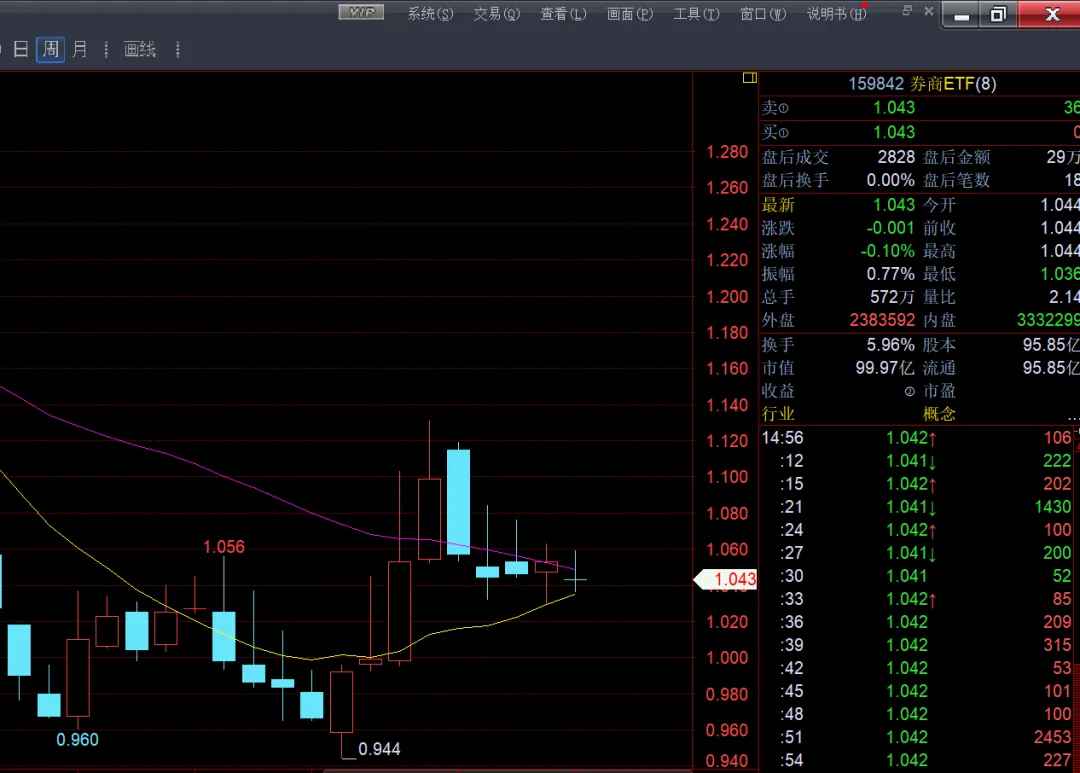This screenshot has width=1080, height=773.
Task: Open the 画面(P) menu
Action: [x=630, y=14]
